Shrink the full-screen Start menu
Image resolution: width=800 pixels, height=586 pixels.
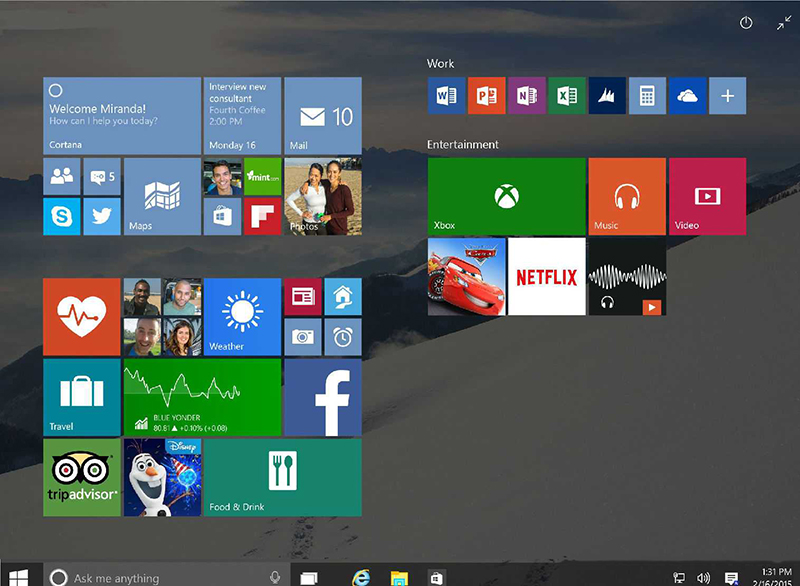click(784, 23)
